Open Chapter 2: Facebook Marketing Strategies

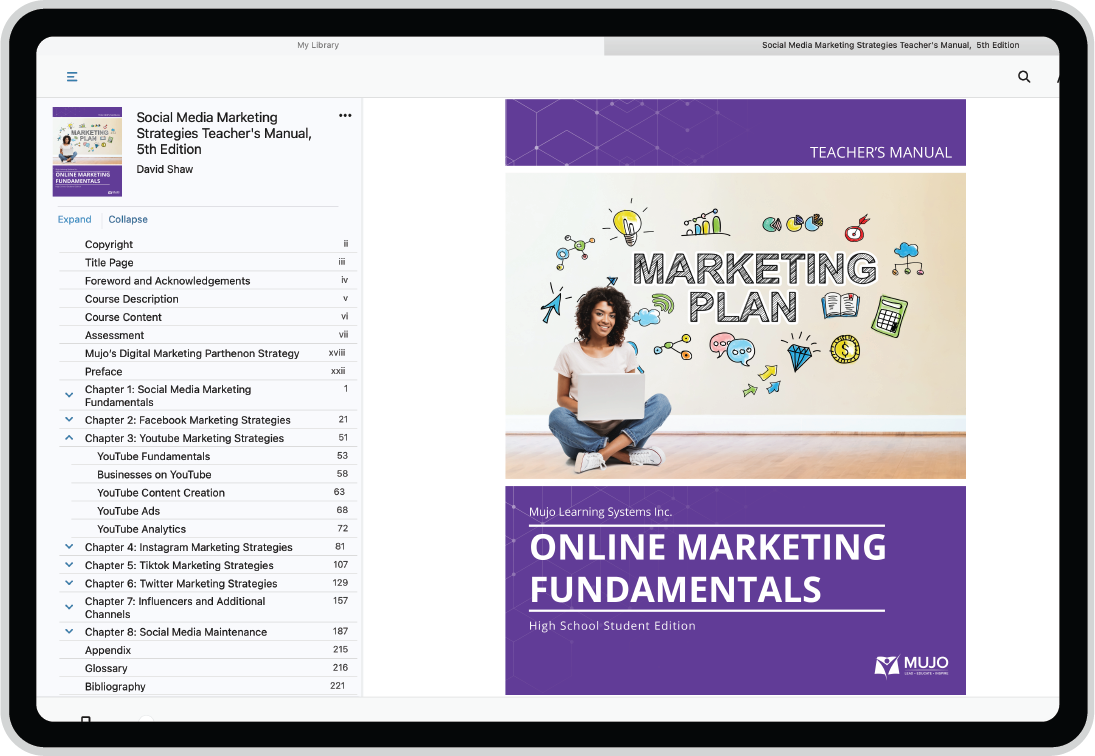tap(187, 420)
